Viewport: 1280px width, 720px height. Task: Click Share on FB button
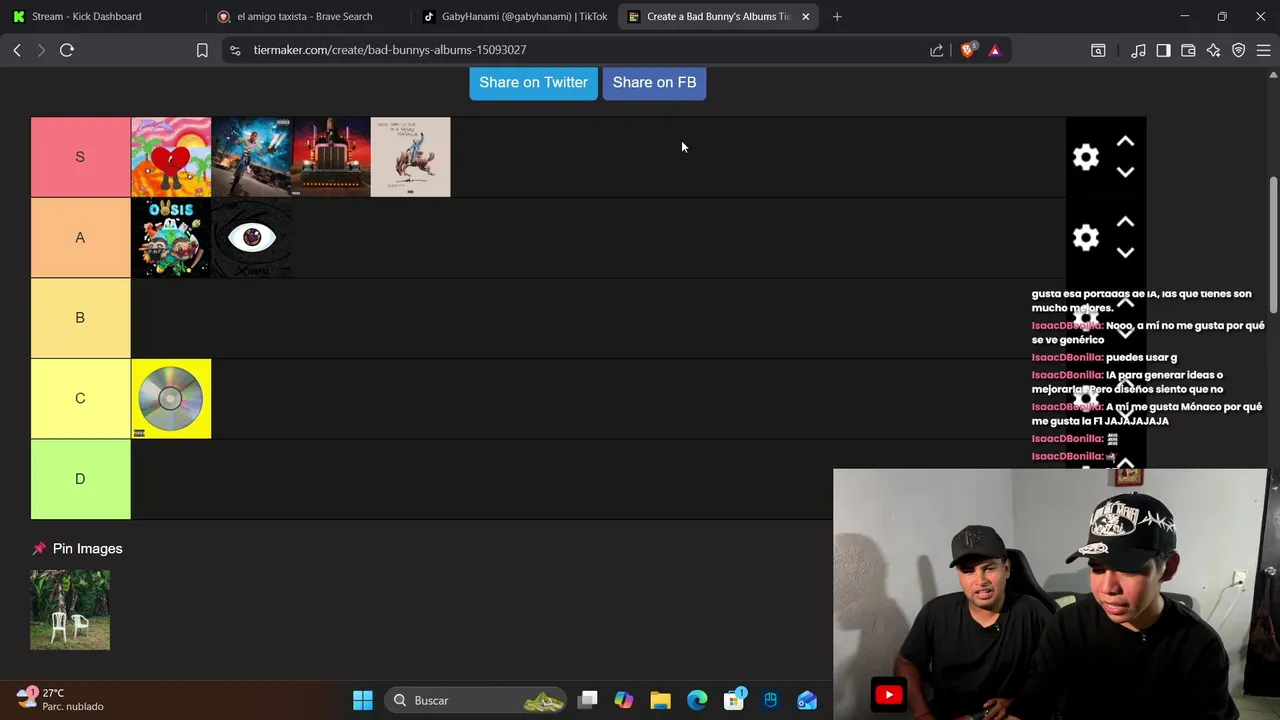[x=654, y=83]
